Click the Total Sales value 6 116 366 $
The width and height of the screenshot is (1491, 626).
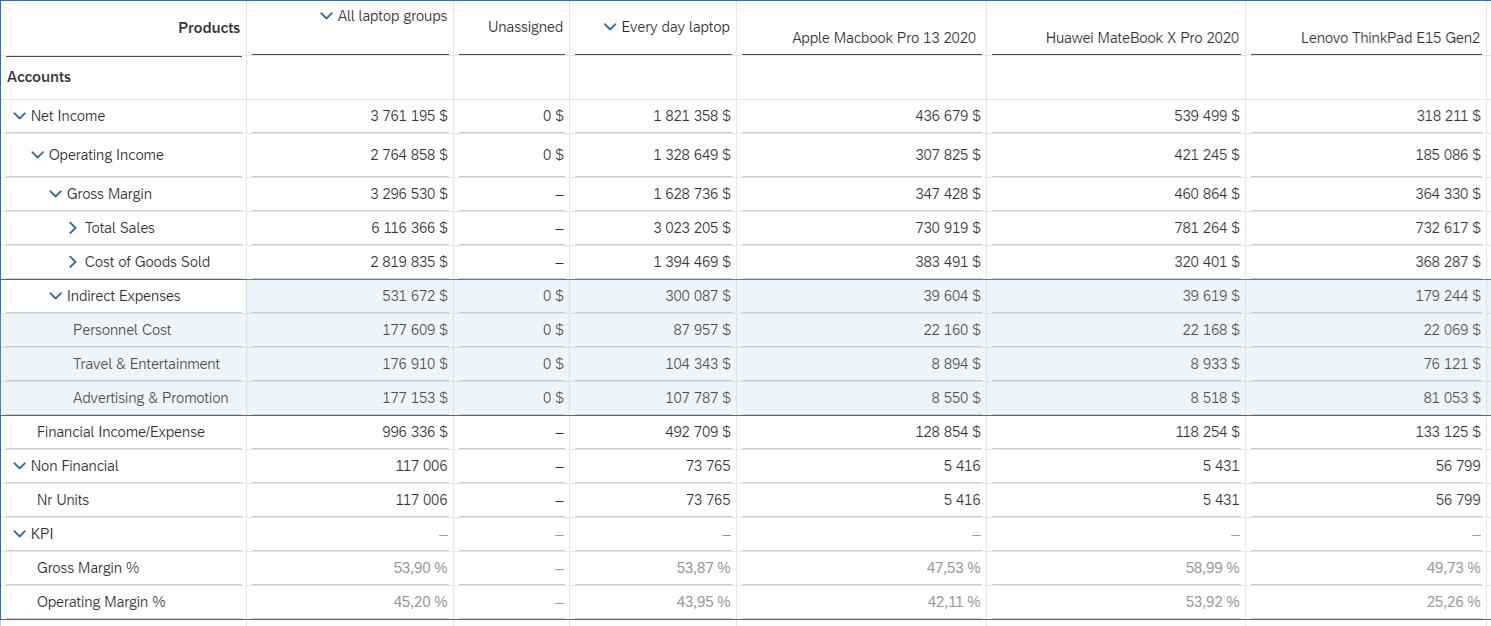point(409,228)
